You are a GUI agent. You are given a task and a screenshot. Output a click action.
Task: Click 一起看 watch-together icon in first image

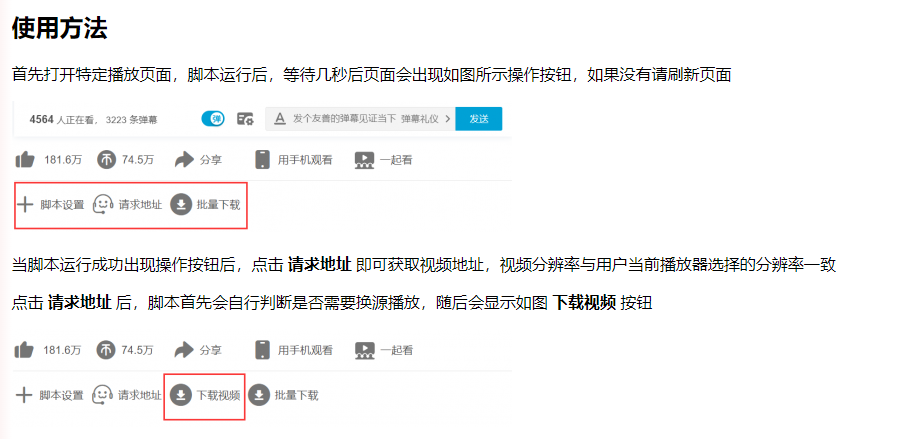(364, 160)
